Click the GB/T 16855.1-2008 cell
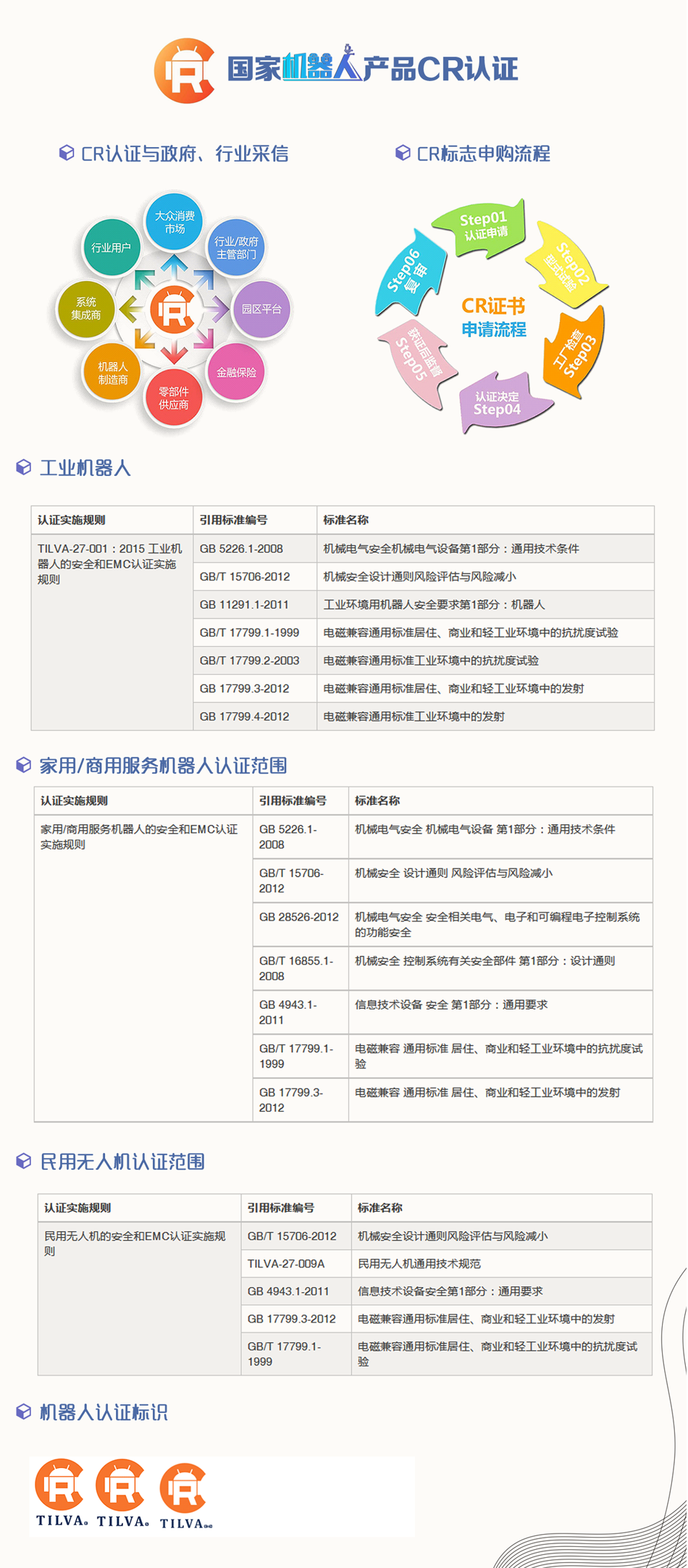The image size is (688, 1568). click(301, 968)
